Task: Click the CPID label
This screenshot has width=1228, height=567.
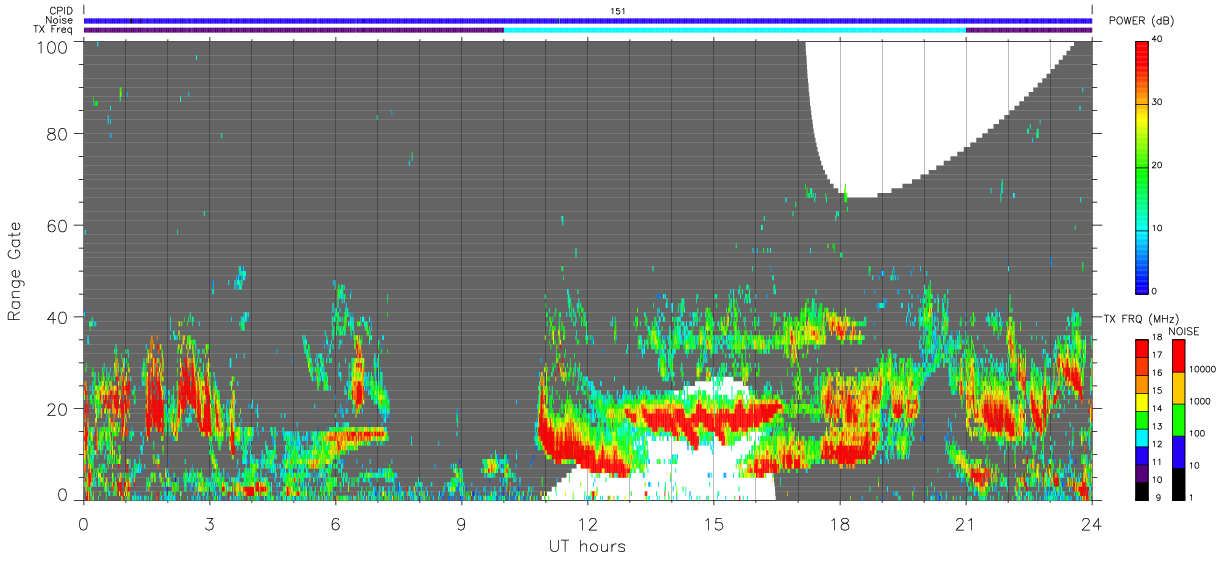Action: coord(62,10)
